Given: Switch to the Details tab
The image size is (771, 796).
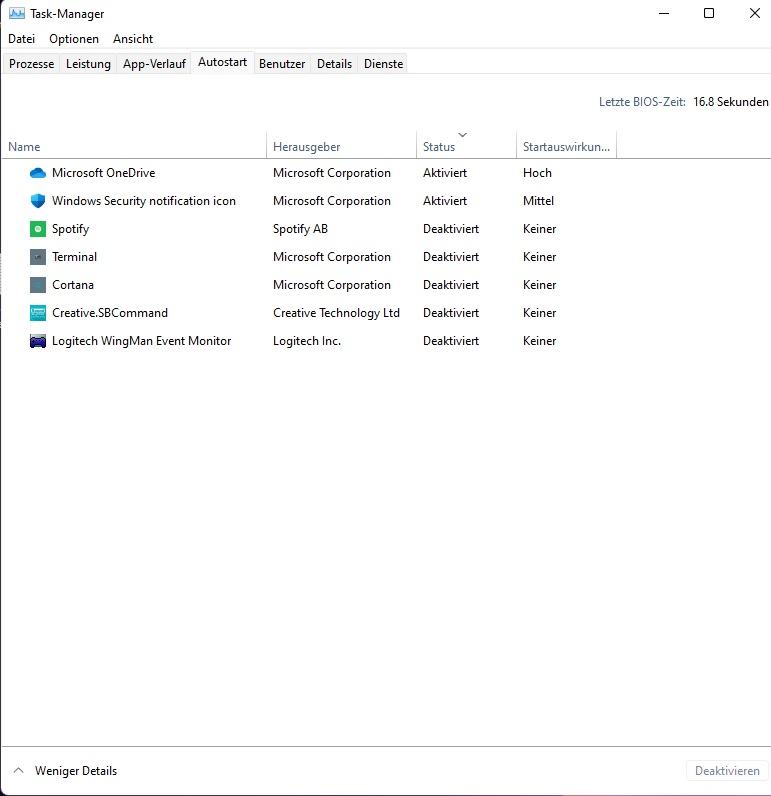Looking at the screenshot, I should point(334,64).
